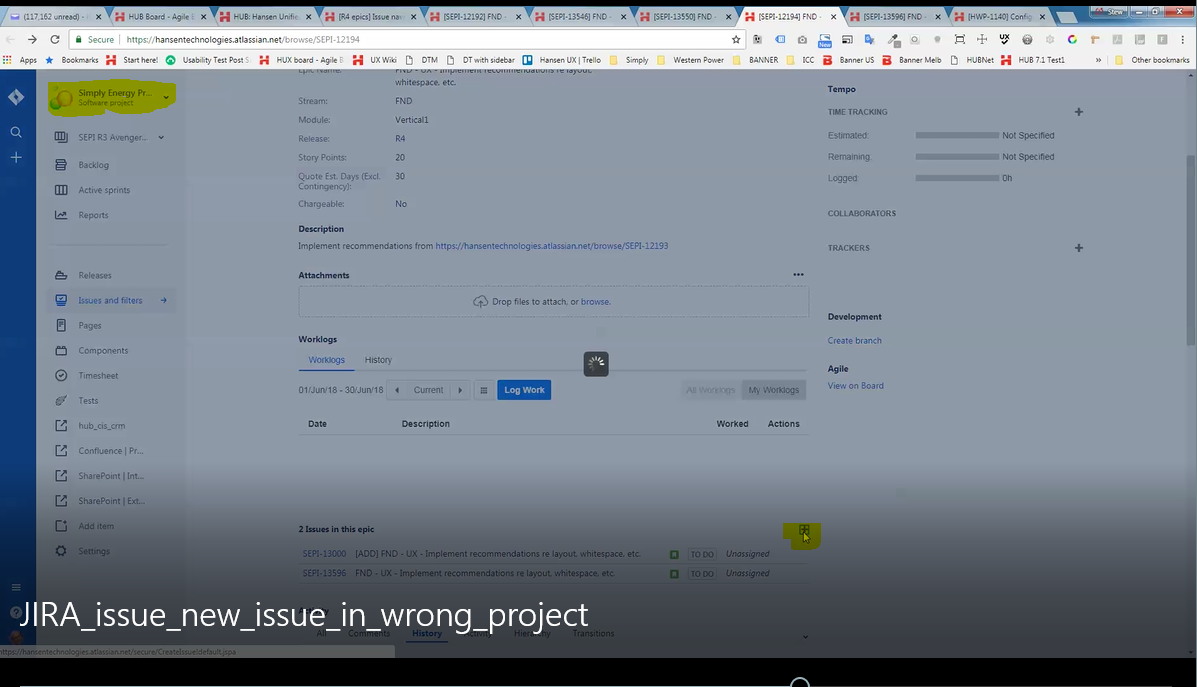Open the Backlog sidebar item
The image size is (1197, 687).
[x=93, y=165]
